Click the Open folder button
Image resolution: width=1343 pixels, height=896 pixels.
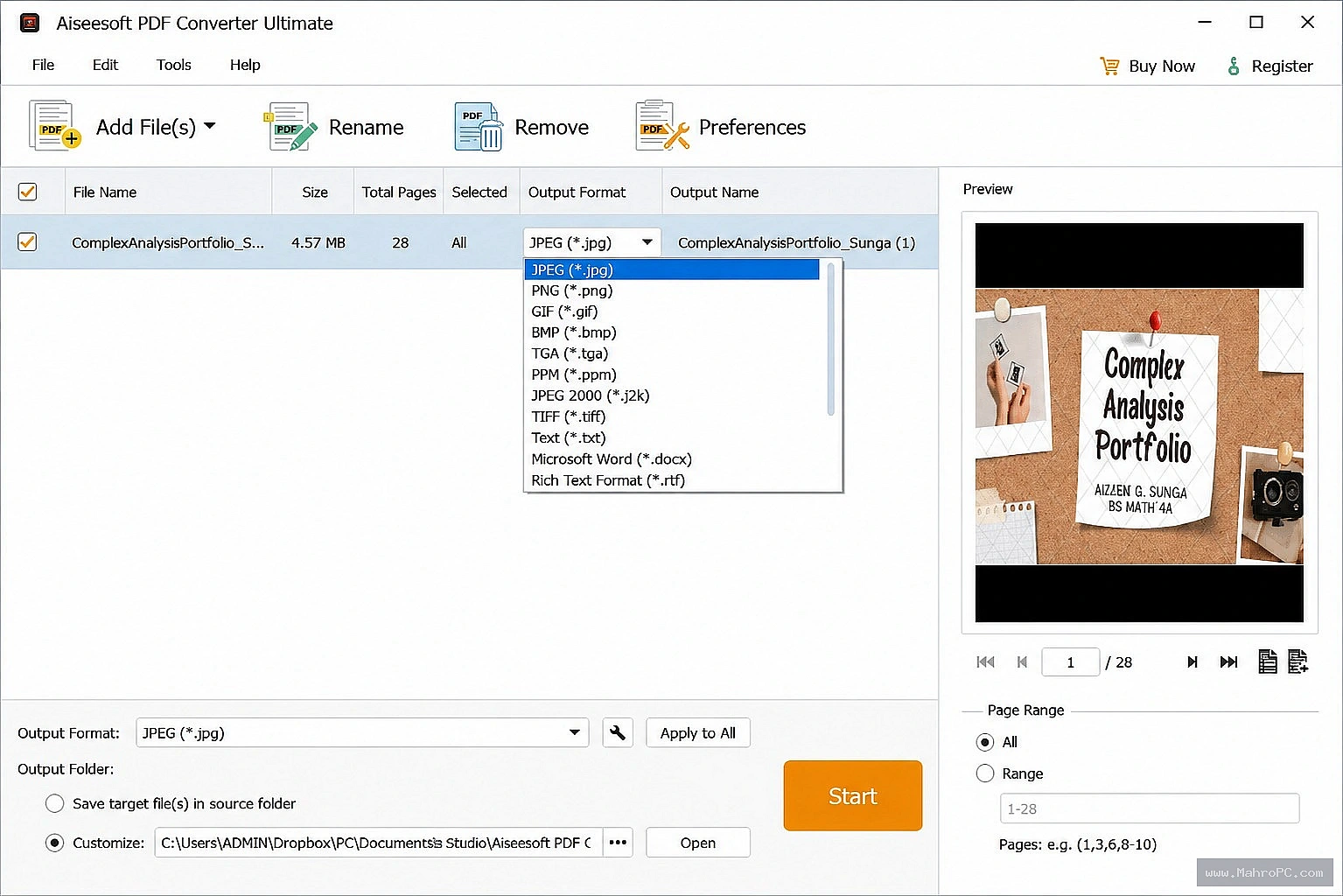697,843
